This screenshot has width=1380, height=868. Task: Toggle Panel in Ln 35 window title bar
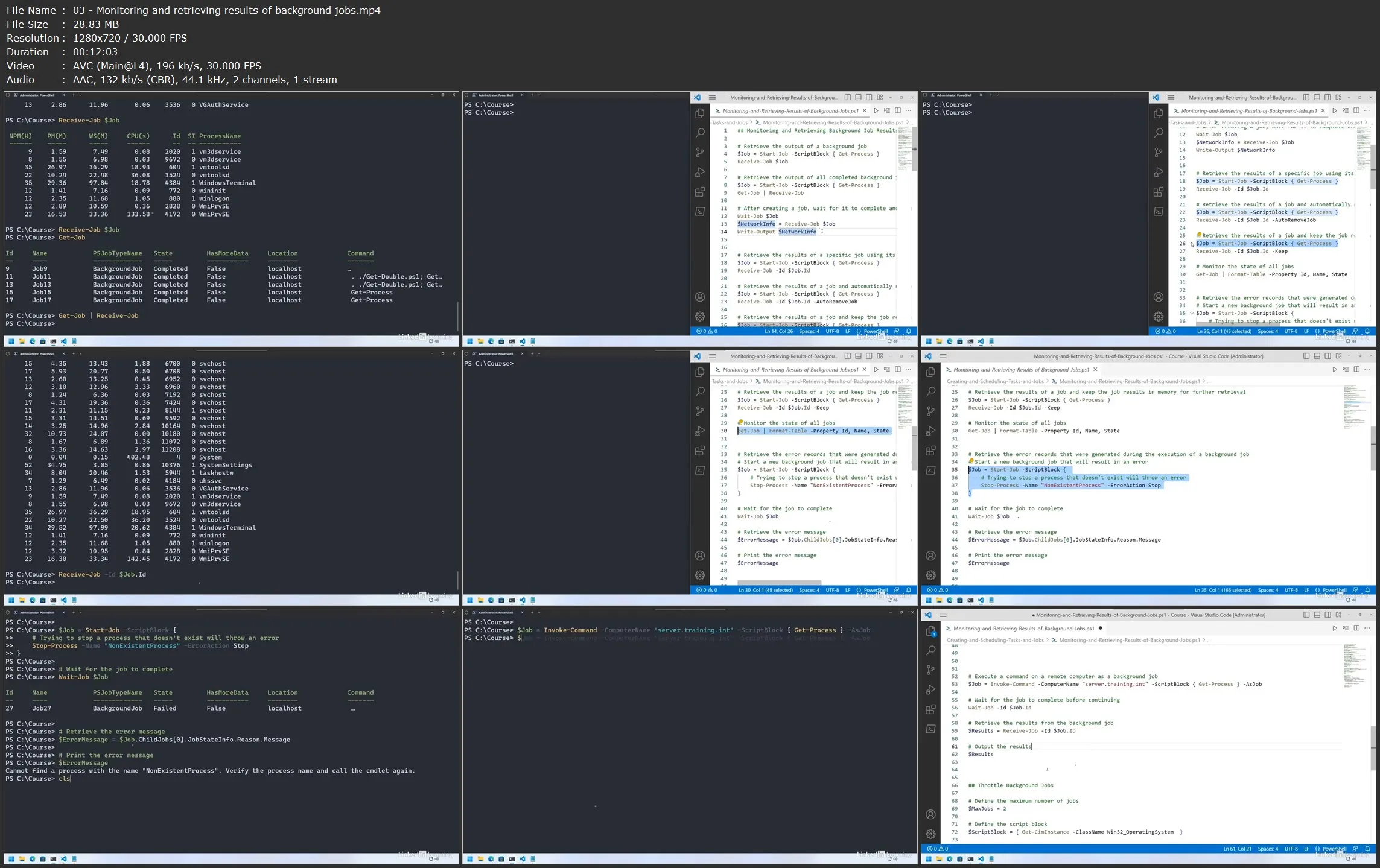pos(1317,356)
